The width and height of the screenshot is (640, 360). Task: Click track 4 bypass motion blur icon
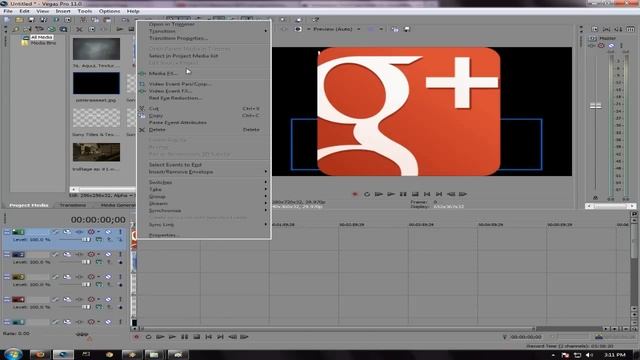[55, 299]
